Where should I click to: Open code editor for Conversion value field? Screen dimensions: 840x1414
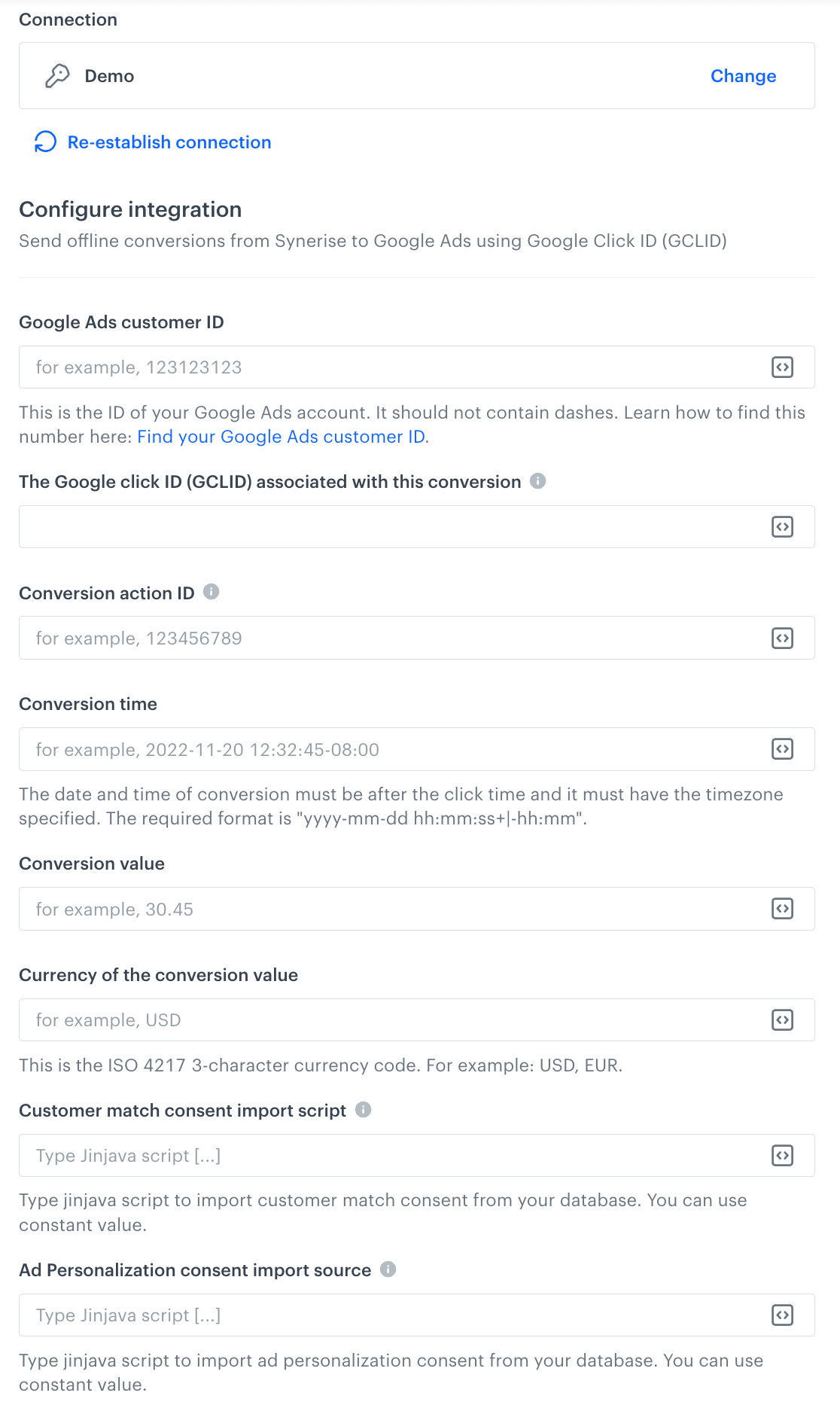click(783, 909)
